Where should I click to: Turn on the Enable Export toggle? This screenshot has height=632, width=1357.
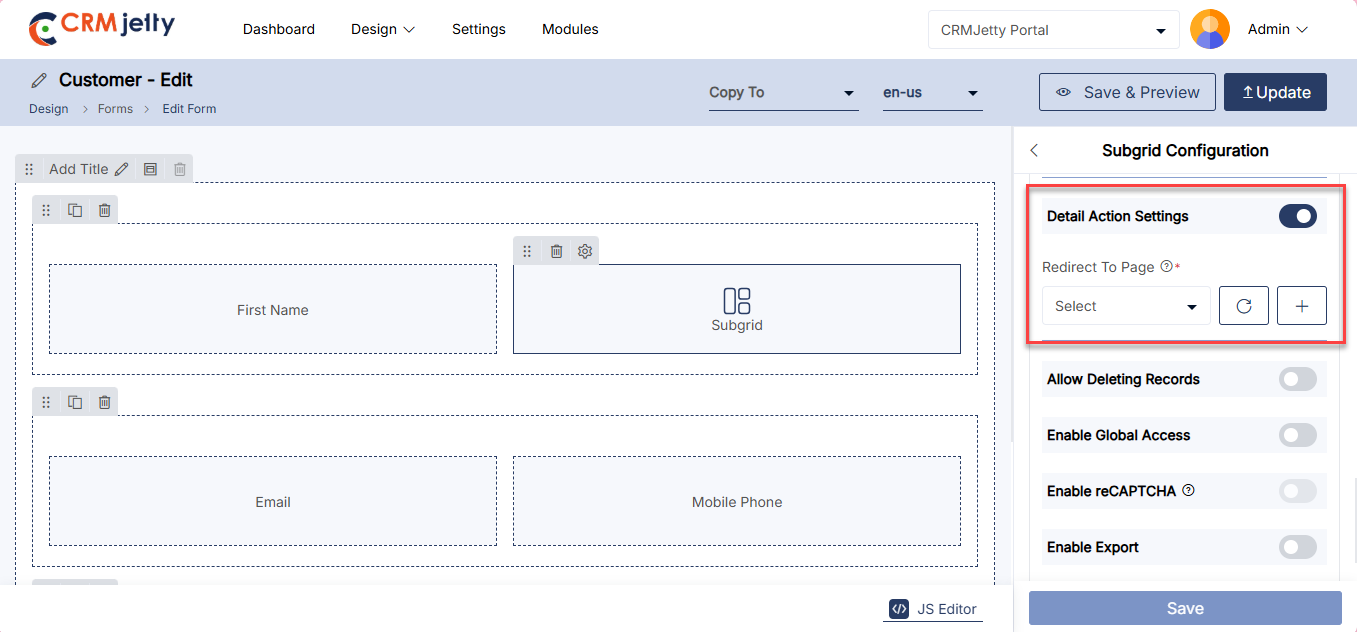[1297, 547]
